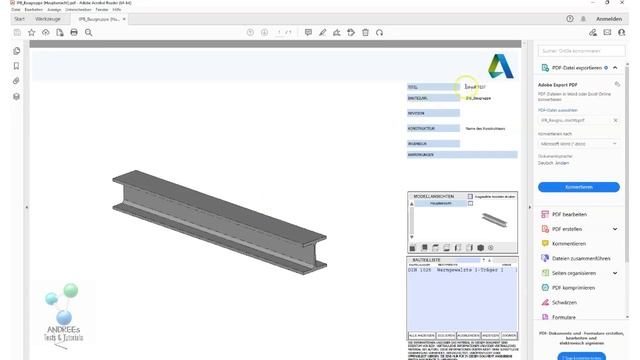The width and height of the screenshot is (640, 360).
Task: Click the Anmelden sign-in button
Action: [x=609, y=19]
